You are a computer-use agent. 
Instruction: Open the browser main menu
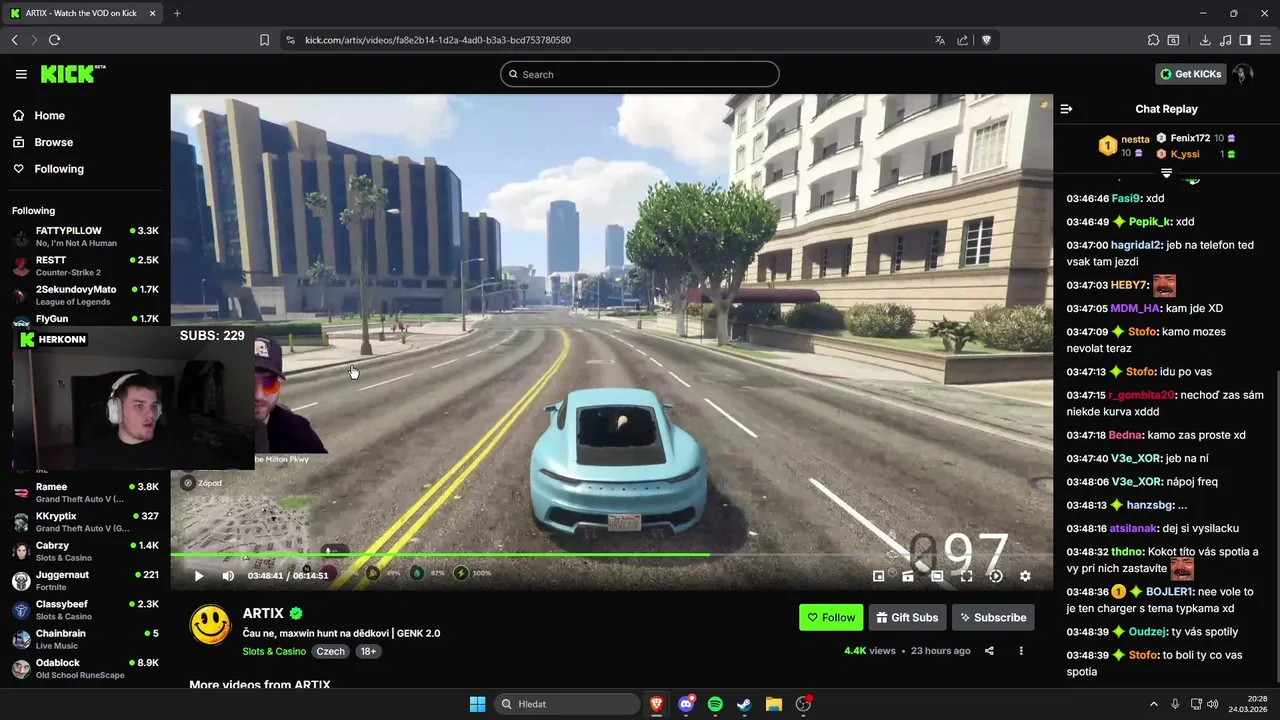1265,40
